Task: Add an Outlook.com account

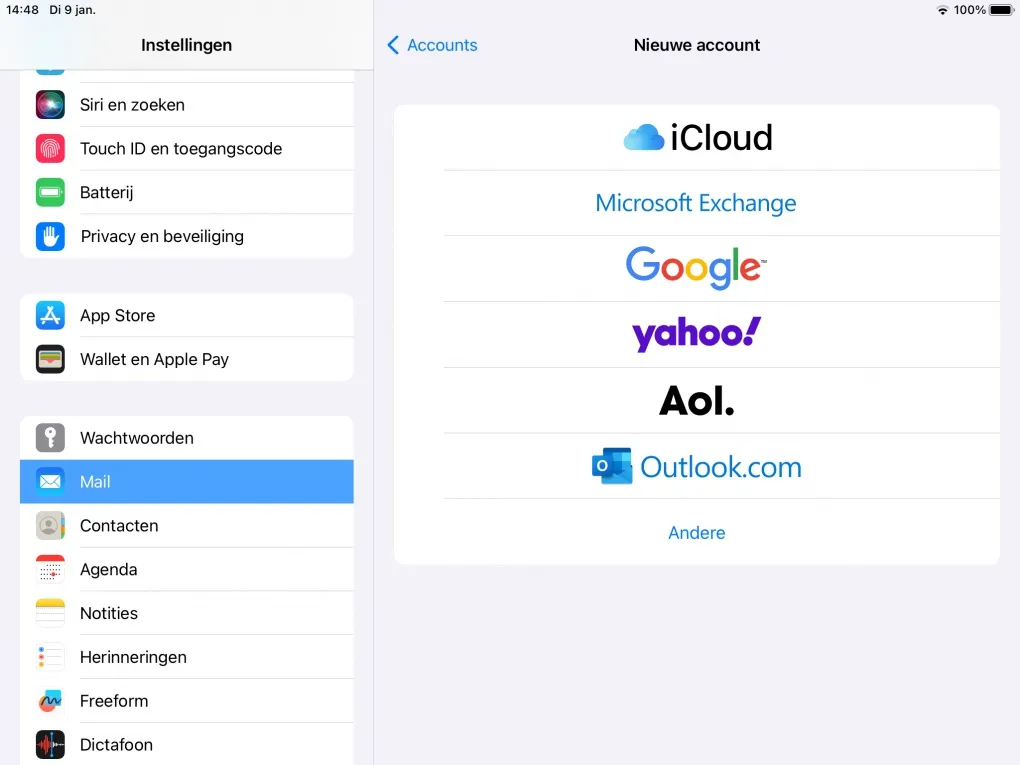Action: coord(696,466)
